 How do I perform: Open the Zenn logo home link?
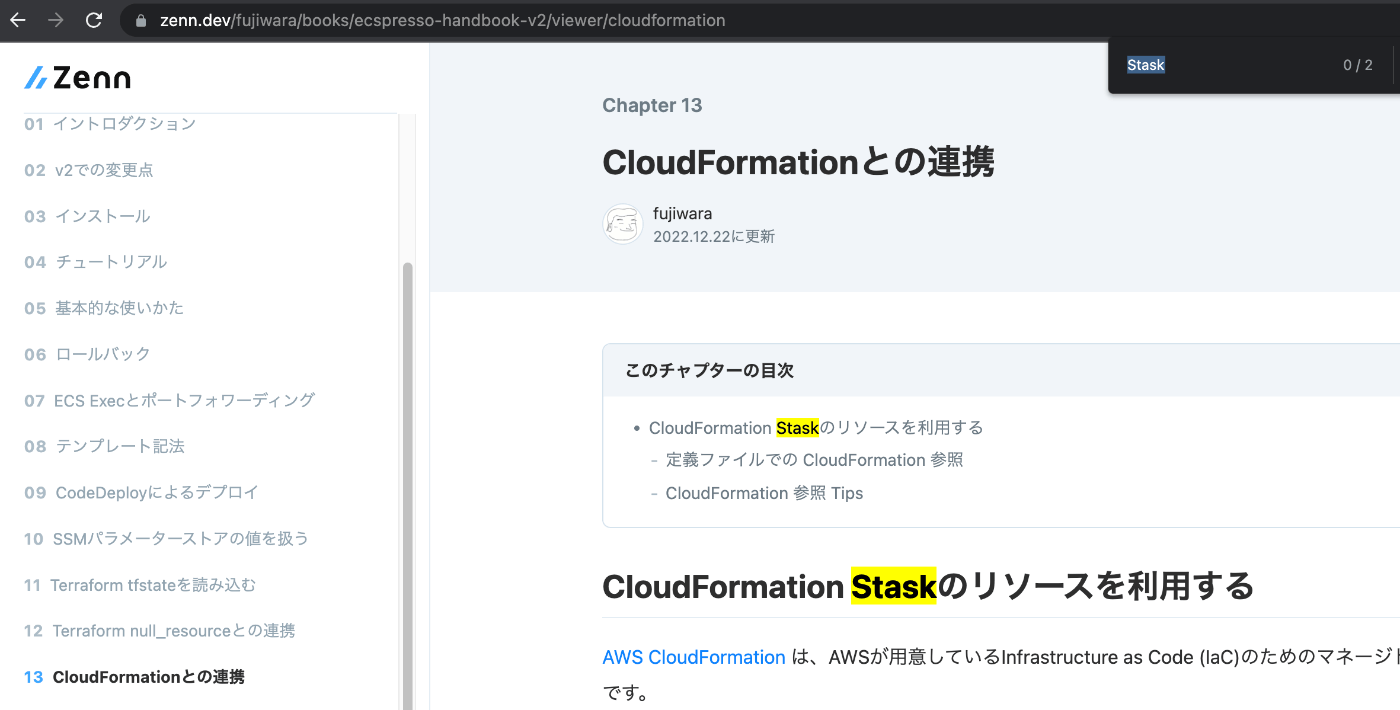[78, 78]
